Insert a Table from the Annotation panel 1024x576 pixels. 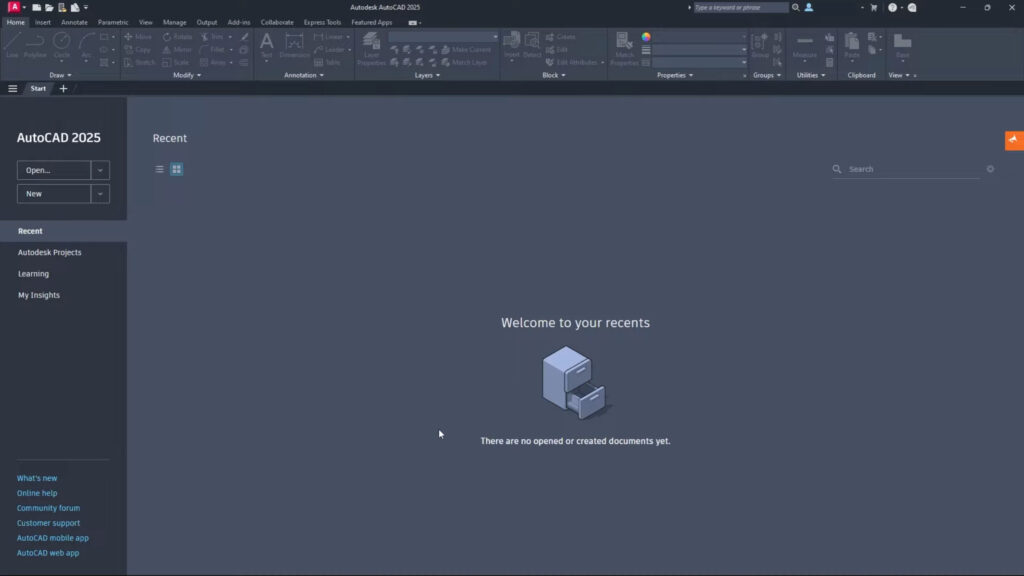327,63
